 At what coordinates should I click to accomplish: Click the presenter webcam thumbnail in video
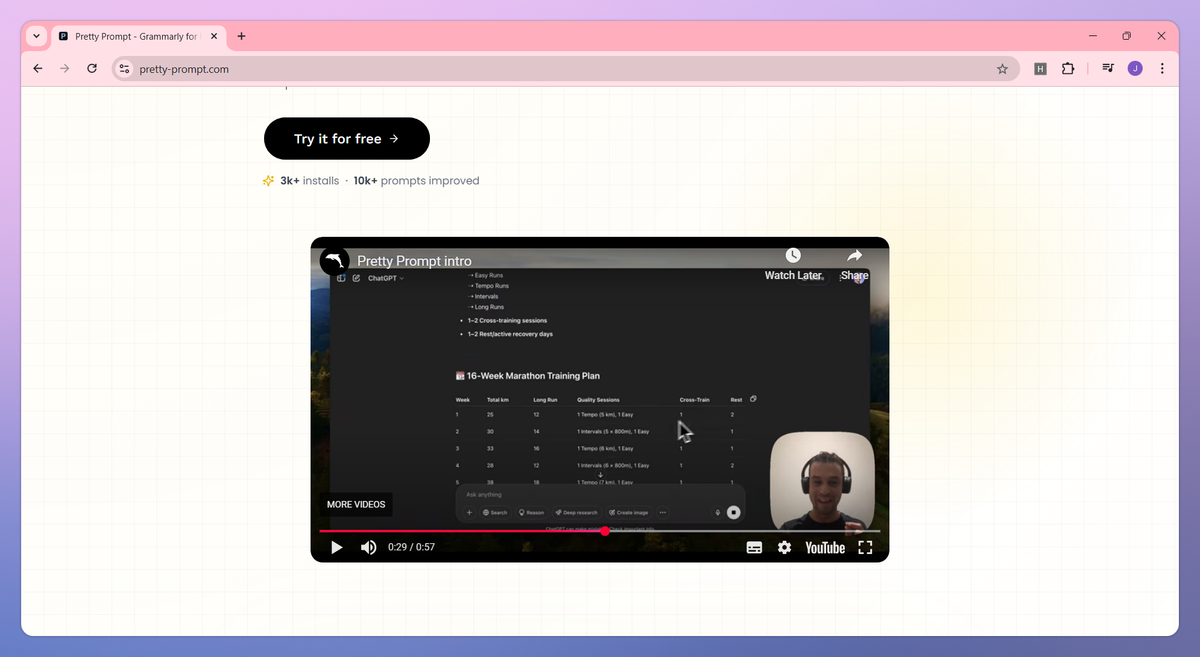click(x=822, y=481)
